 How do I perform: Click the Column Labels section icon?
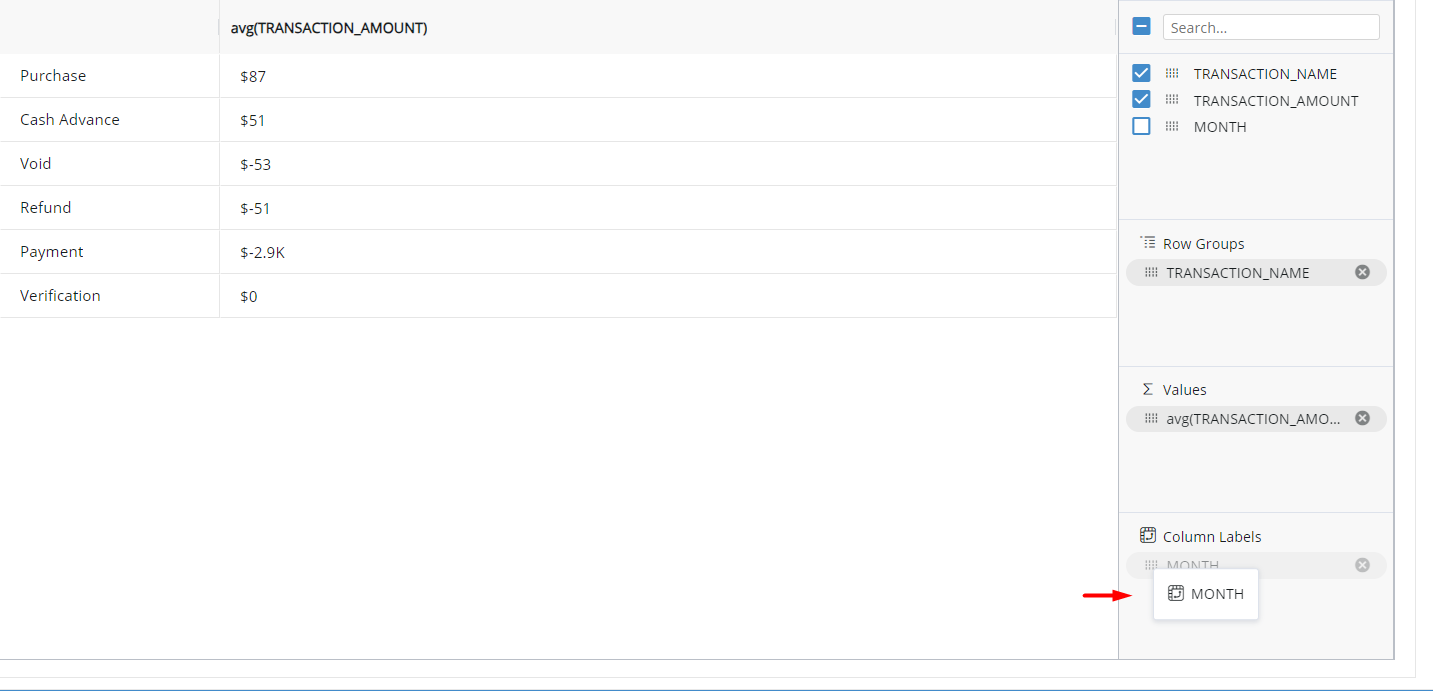(x=1148, y=536)
